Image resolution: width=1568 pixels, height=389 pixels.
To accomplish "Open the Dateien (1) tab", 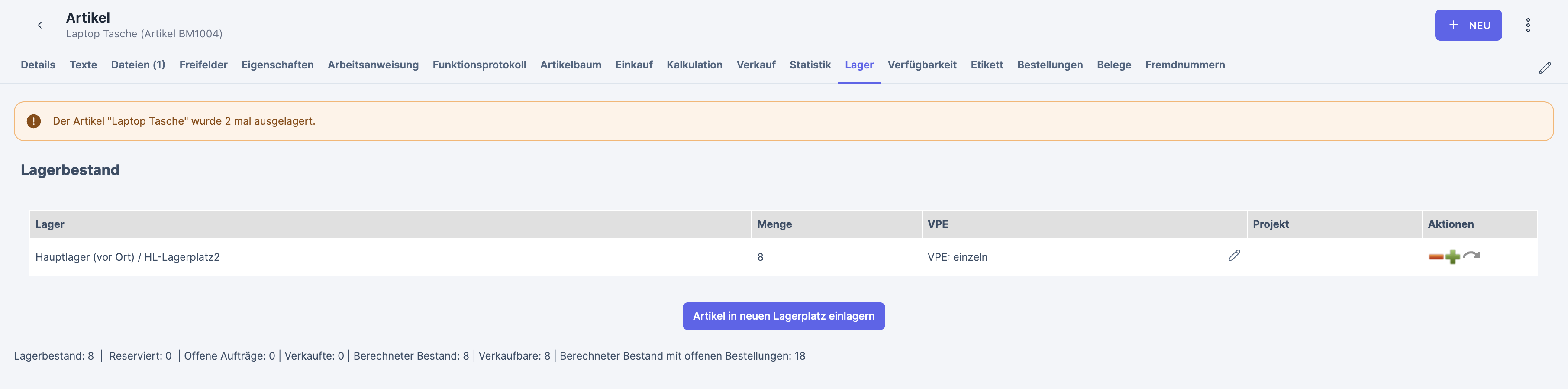I will tap(138, 65).
